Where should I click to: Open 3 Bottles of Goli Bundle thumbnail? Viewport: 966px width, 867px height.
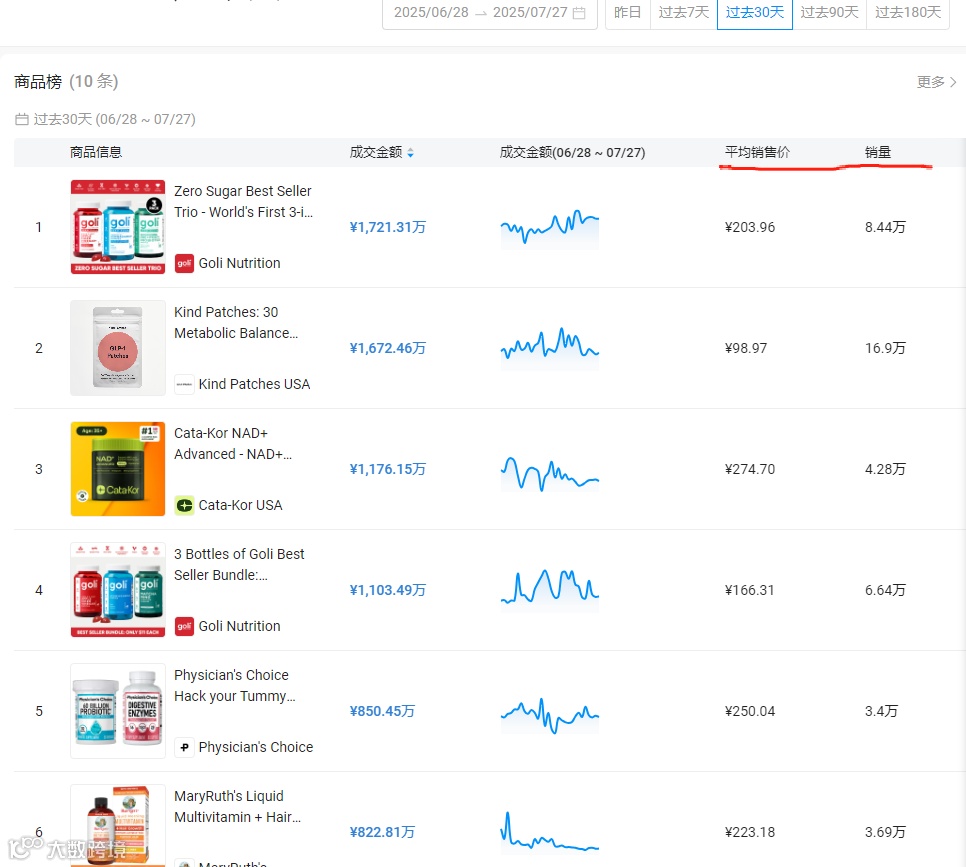[118, 590]
